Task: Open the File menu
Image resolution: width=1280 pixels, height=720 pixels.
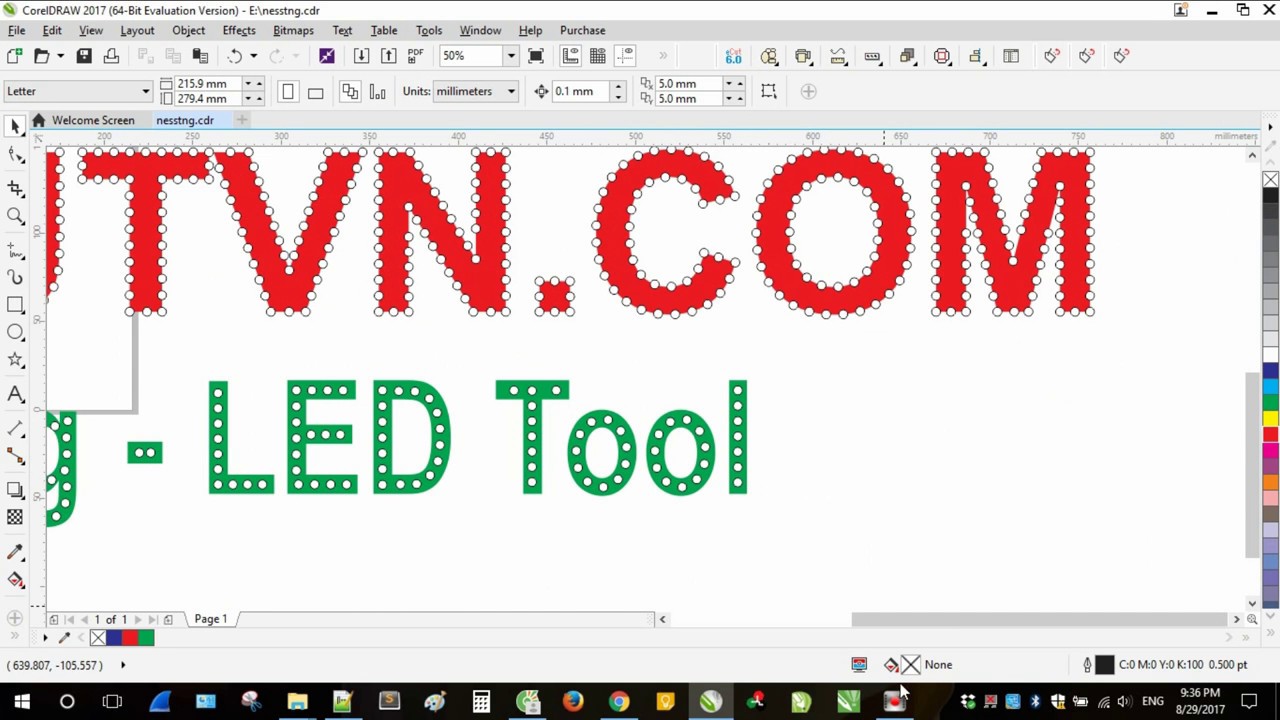Action: coord(17,30)
